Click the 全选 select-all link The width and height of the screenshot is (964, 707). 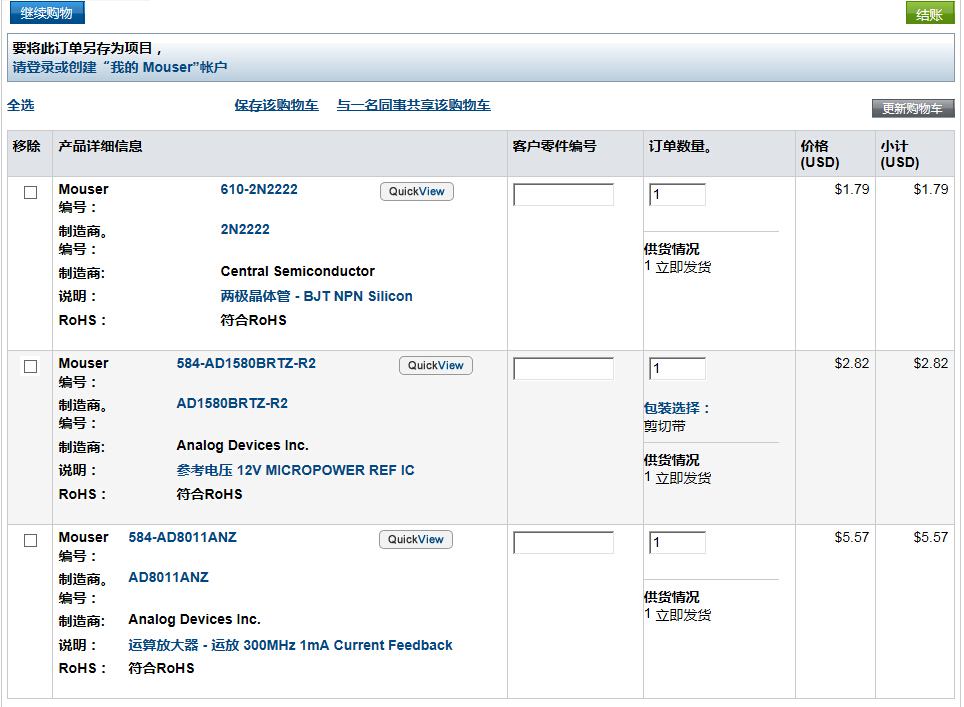pyautogui.click(x=20, y=105)
